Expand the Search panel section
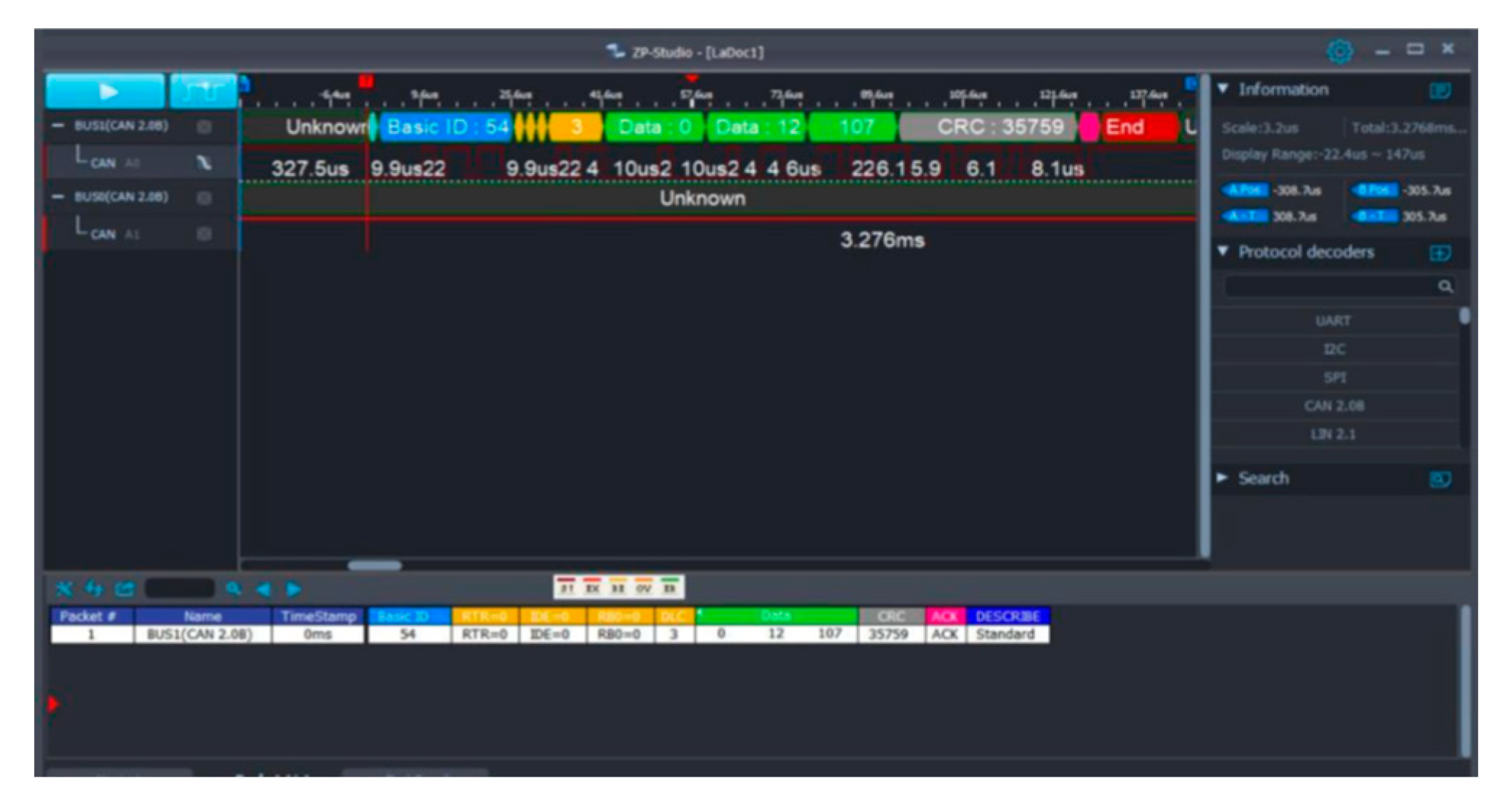Screen dimensions: 1504x812 click(x=1223, y=478)
